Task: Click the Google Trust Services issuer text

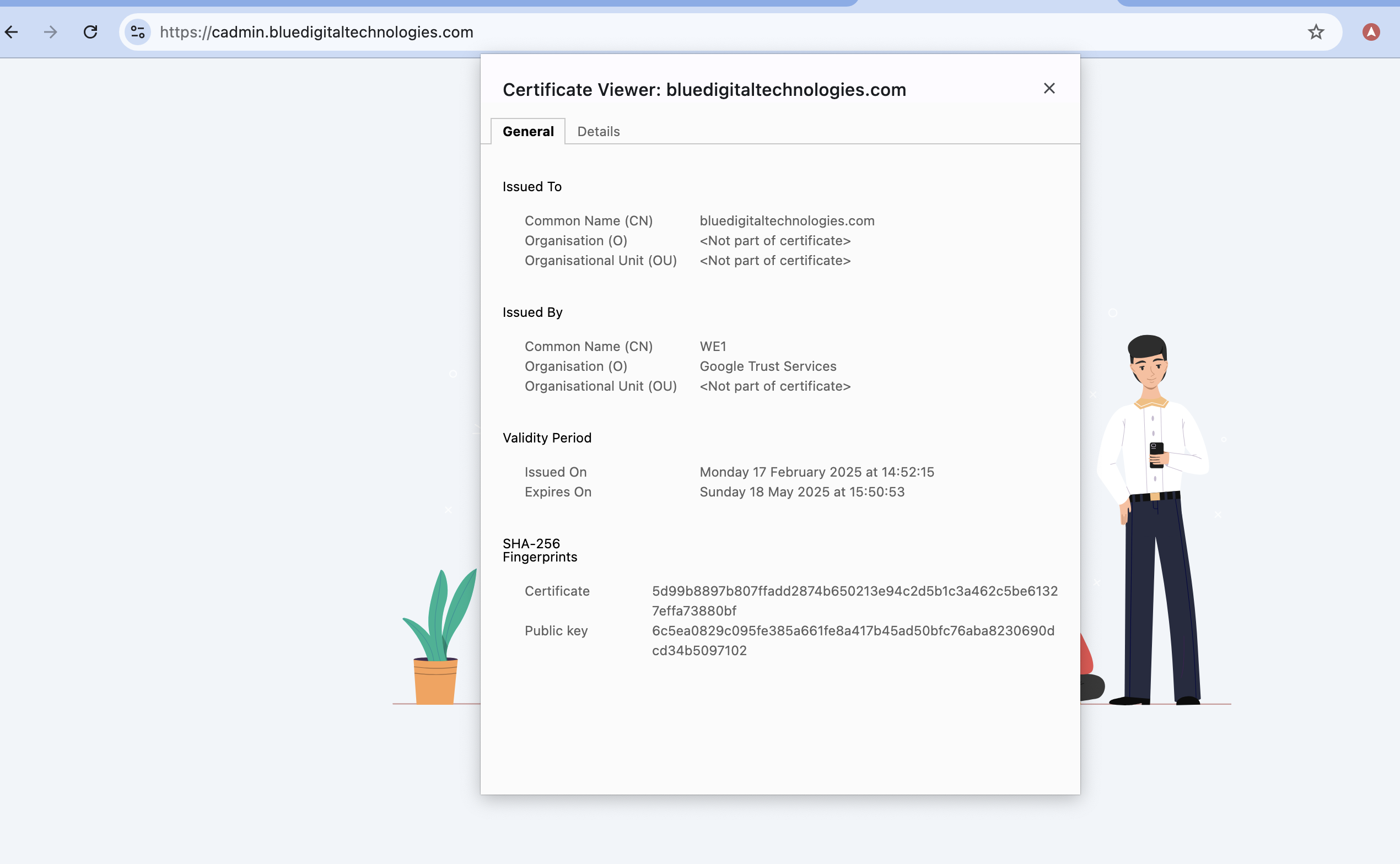Action: [767, 366]
